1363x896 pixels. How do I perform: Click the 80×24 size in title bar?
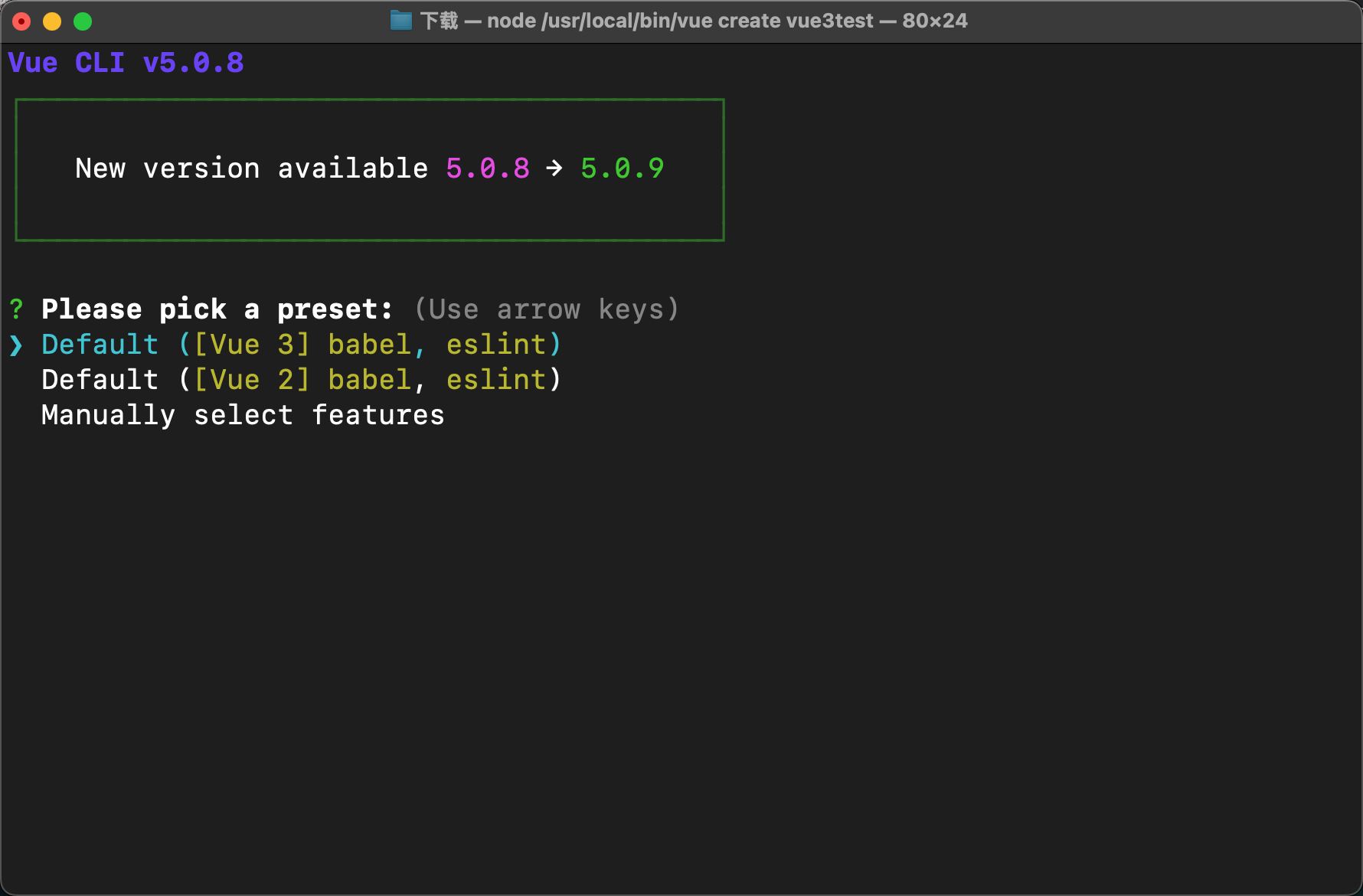point(935,21)
